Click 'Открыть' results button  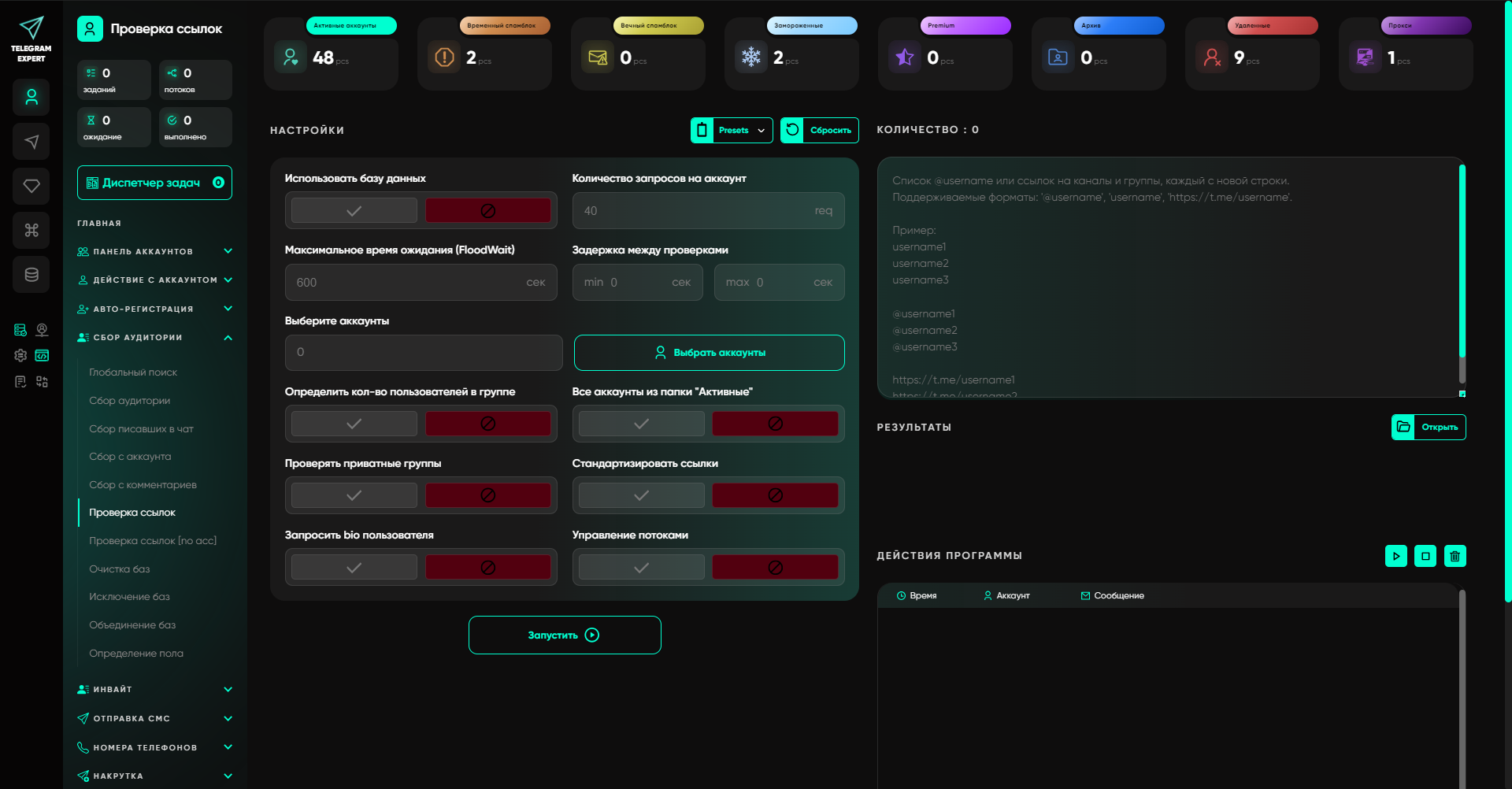1429,427
